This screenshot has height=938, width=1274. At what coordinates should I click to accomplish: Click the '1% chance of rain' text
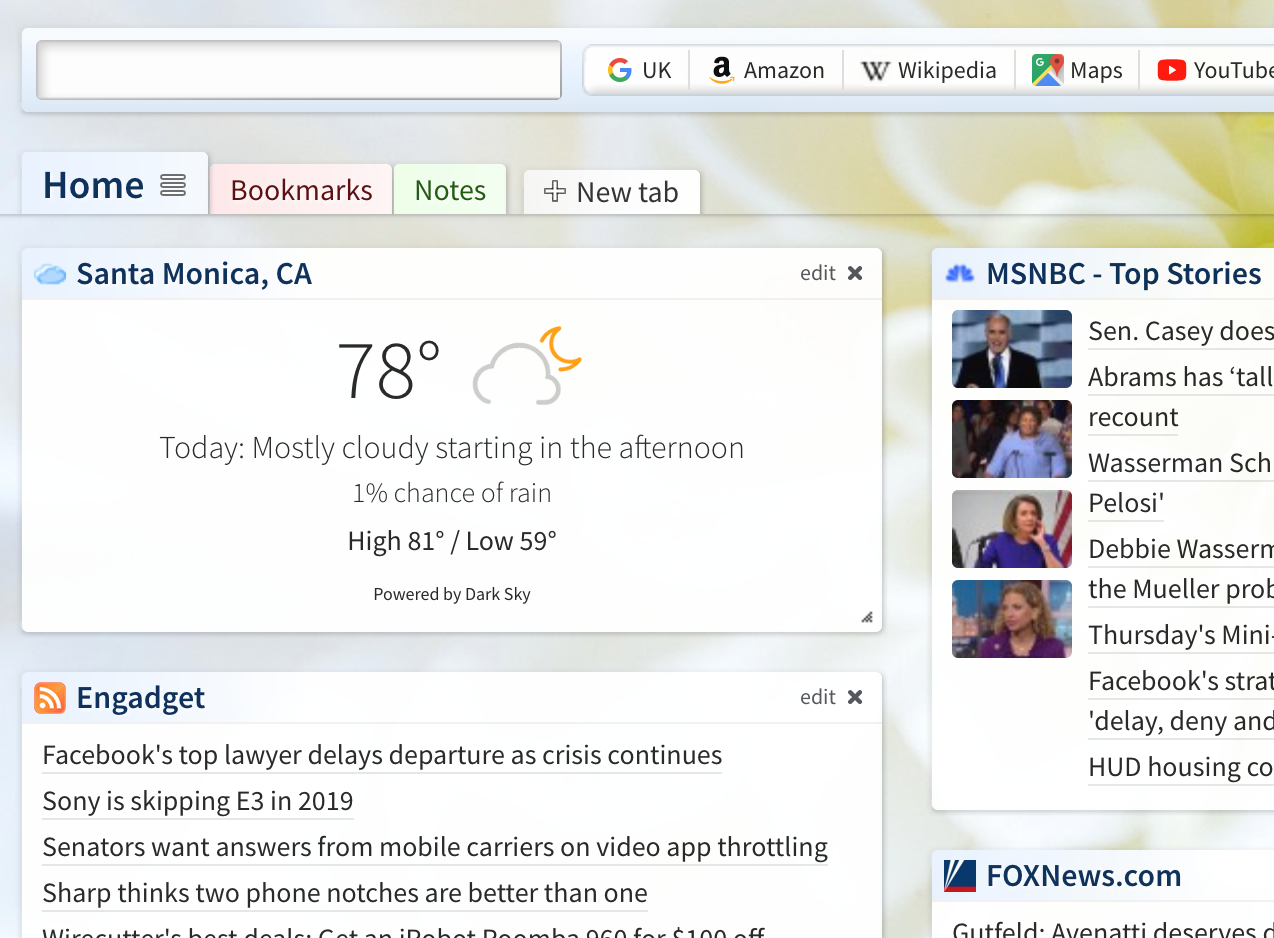(x=452, y=493)
